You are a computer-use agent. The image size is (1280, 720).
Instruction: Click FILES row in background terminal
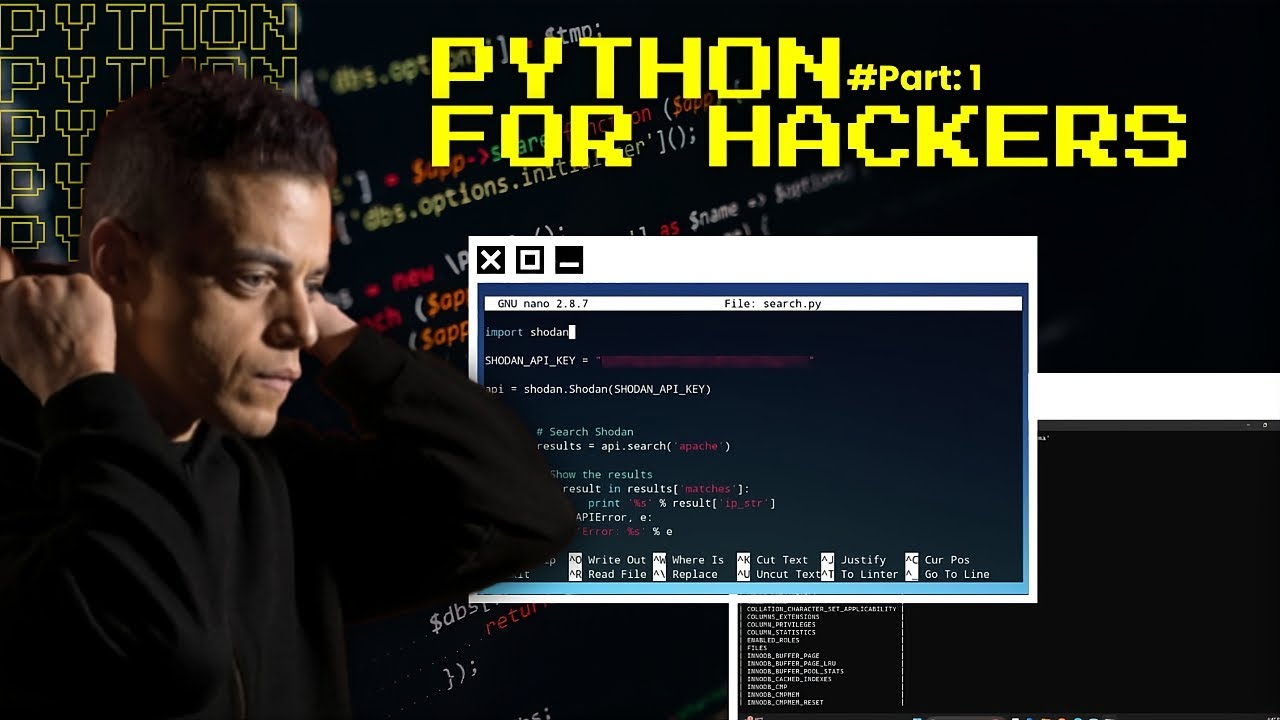coord(757,648)
